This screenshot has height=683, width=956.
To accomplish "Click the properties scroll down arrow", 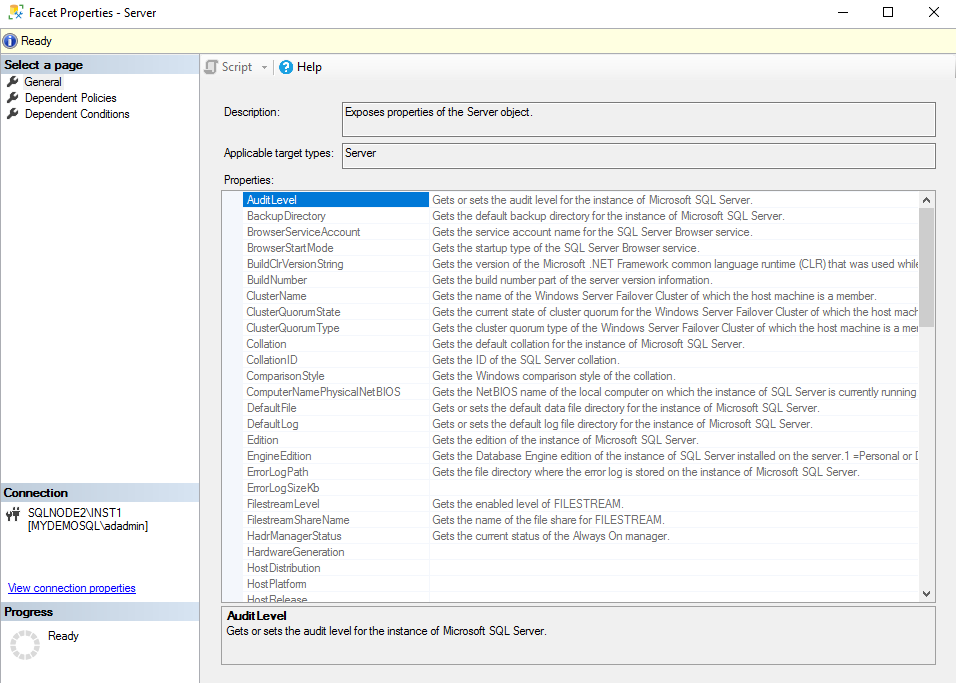I will pyautogui.click(x=926, y=593).
